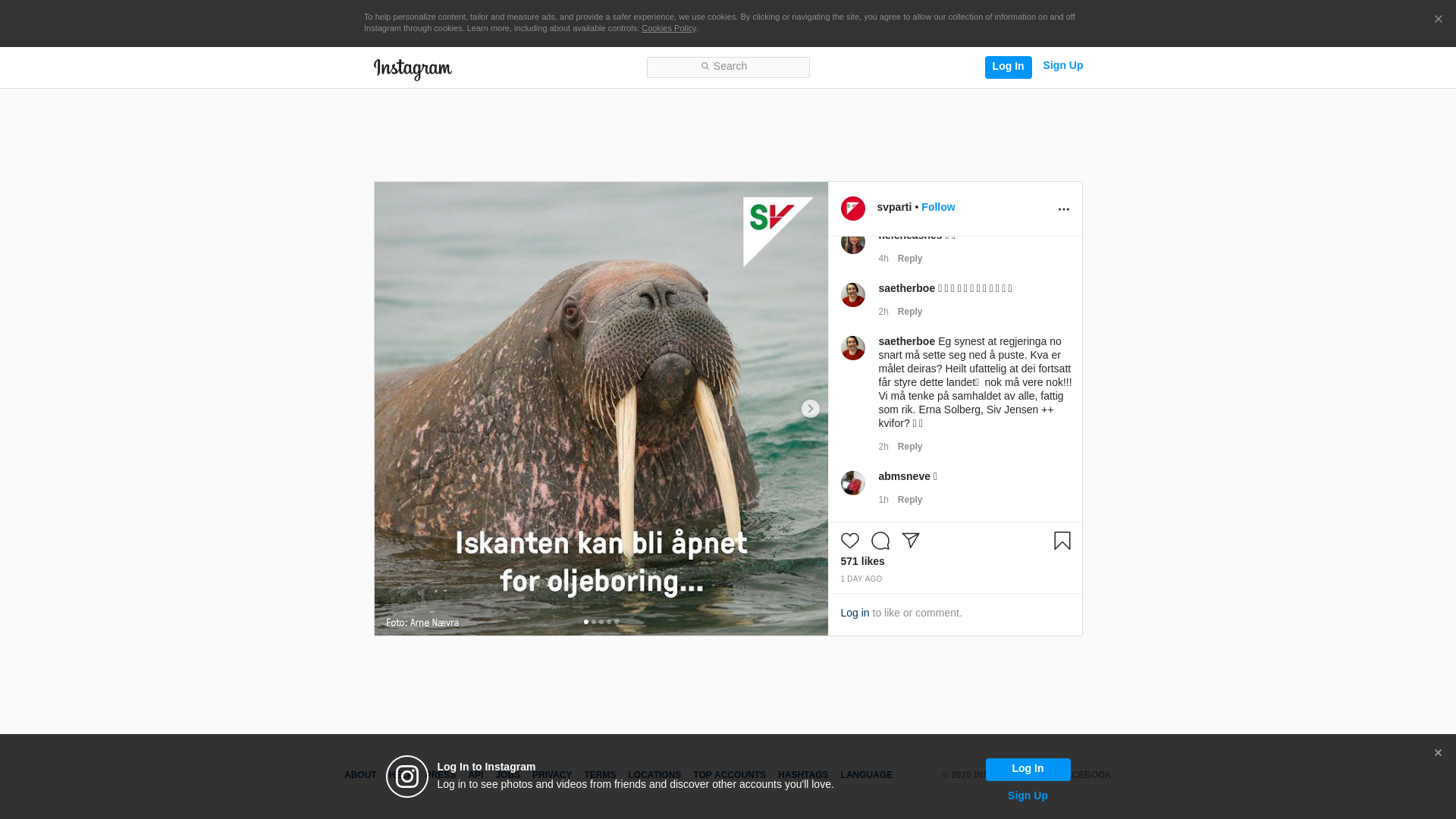The image size is (1456, 819).
Task: Click Log In in bottom bar
Action: coord(1028,770)
